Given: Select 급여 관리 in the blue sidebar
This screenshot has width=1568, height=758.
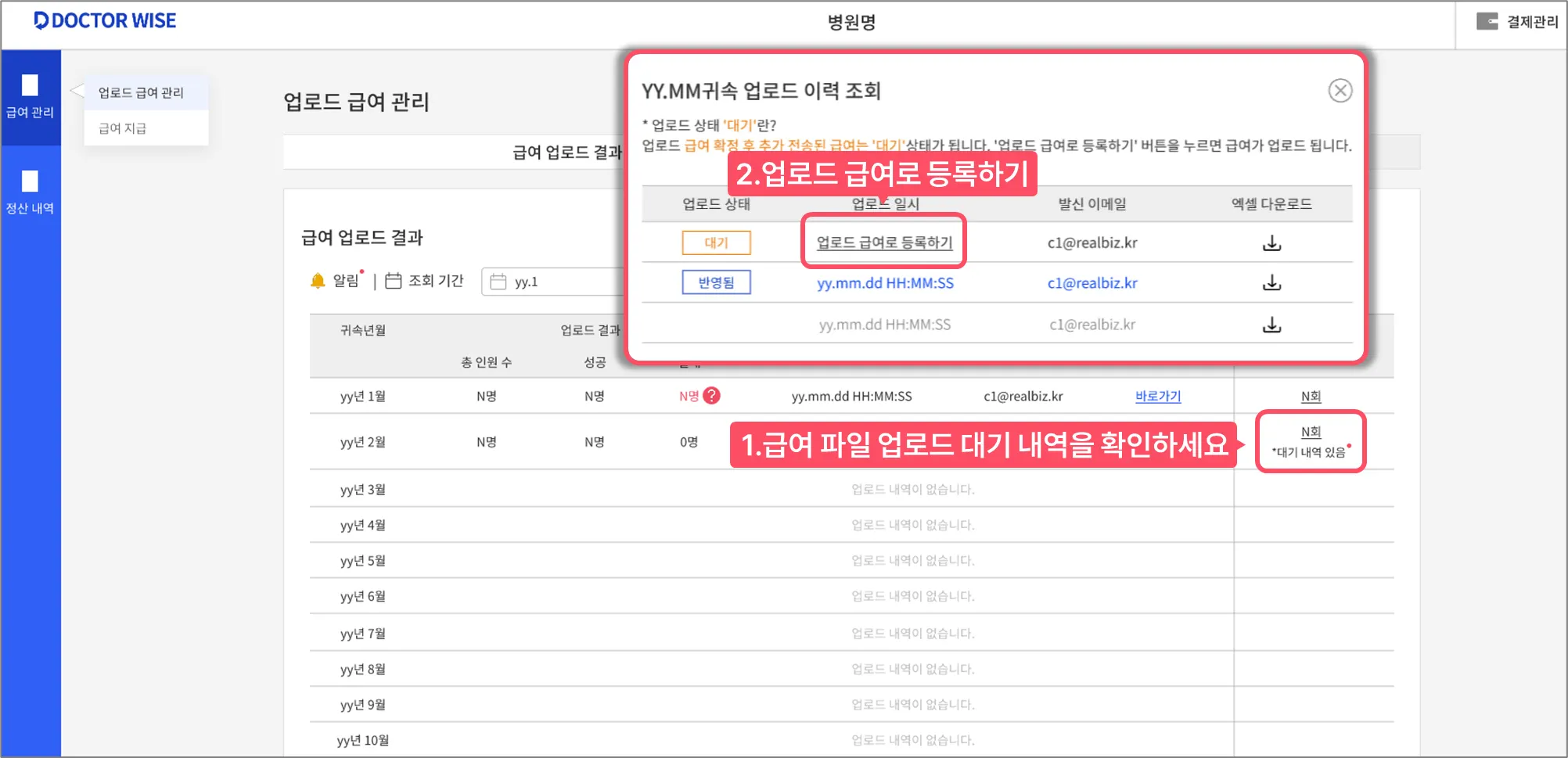Looking at the screenshot, I should coord(31,97).
